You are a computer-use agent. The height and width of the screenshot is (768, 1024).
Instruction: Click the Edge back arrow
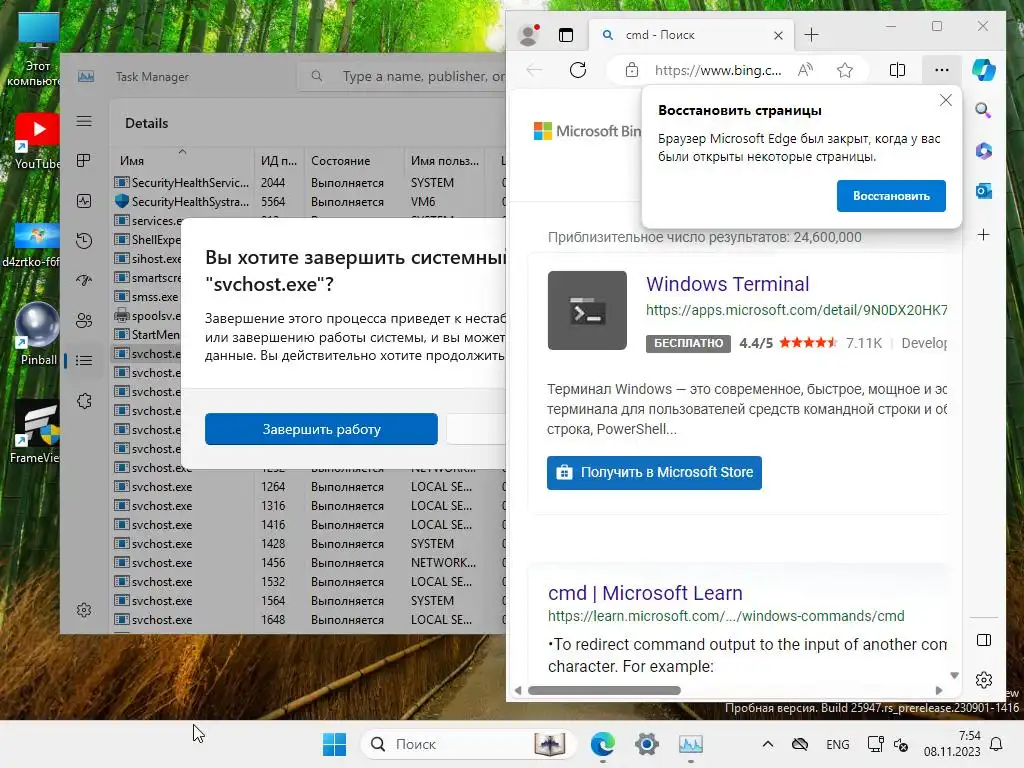click(534, 70)
